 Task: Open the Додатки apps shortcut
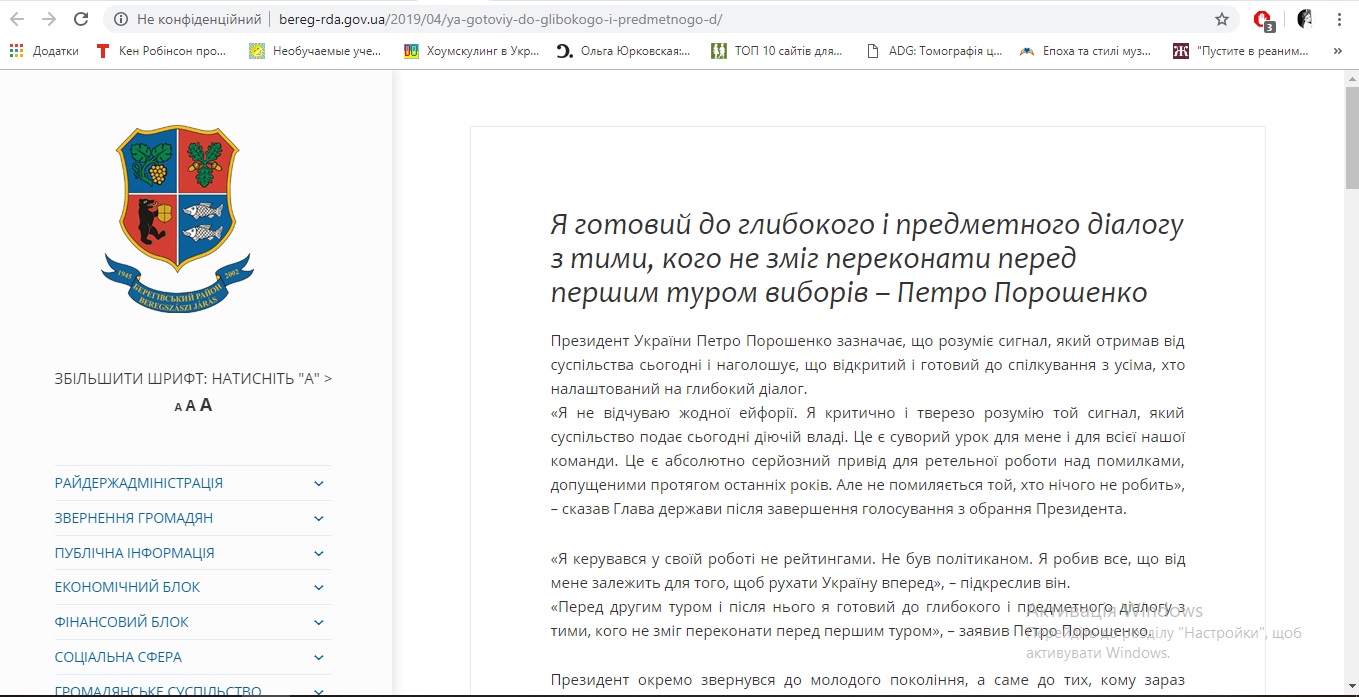pos(44,50)
